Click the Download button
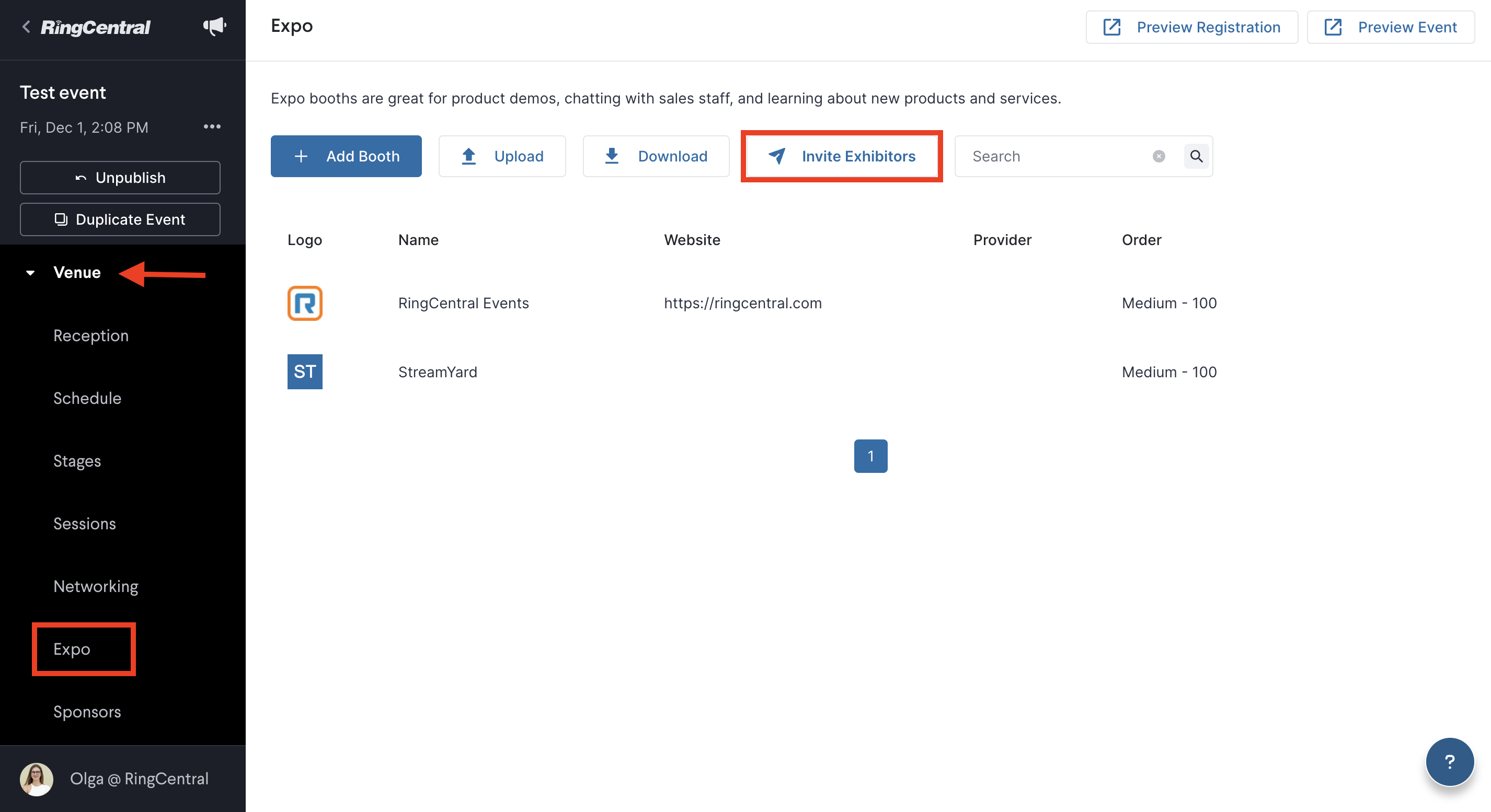Image resolution: width=1491 pixels, height=812 pixels. [656, 156]
